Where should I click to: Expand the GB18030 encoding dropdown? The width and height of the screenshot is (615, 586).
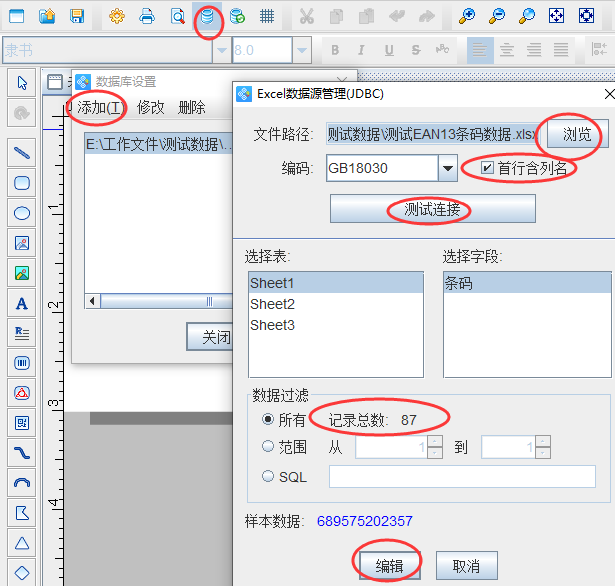click(x=448, y=168)
